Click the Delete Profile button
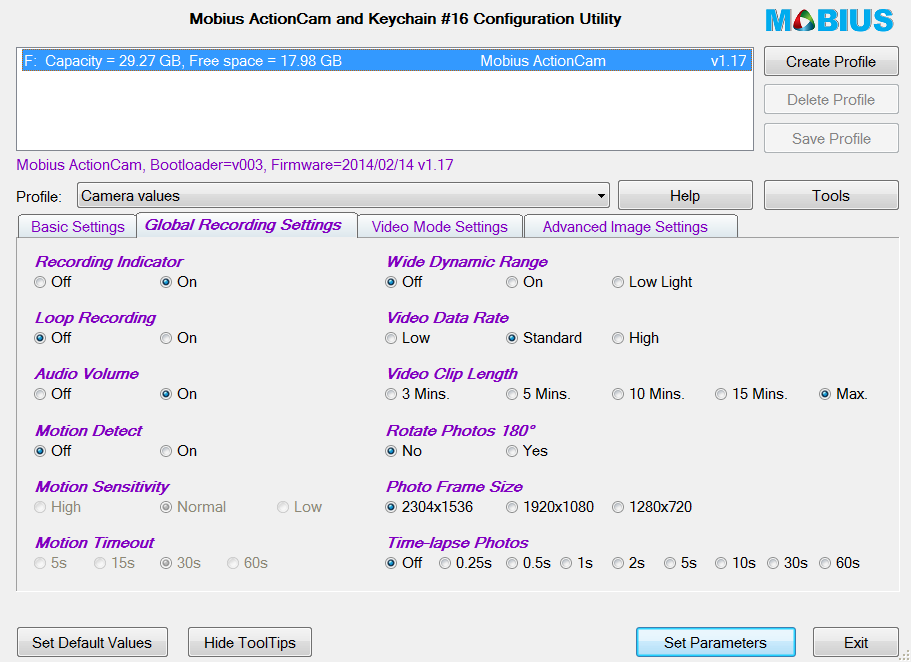Viewport: 911px width, 662px height. coord(831,100)
